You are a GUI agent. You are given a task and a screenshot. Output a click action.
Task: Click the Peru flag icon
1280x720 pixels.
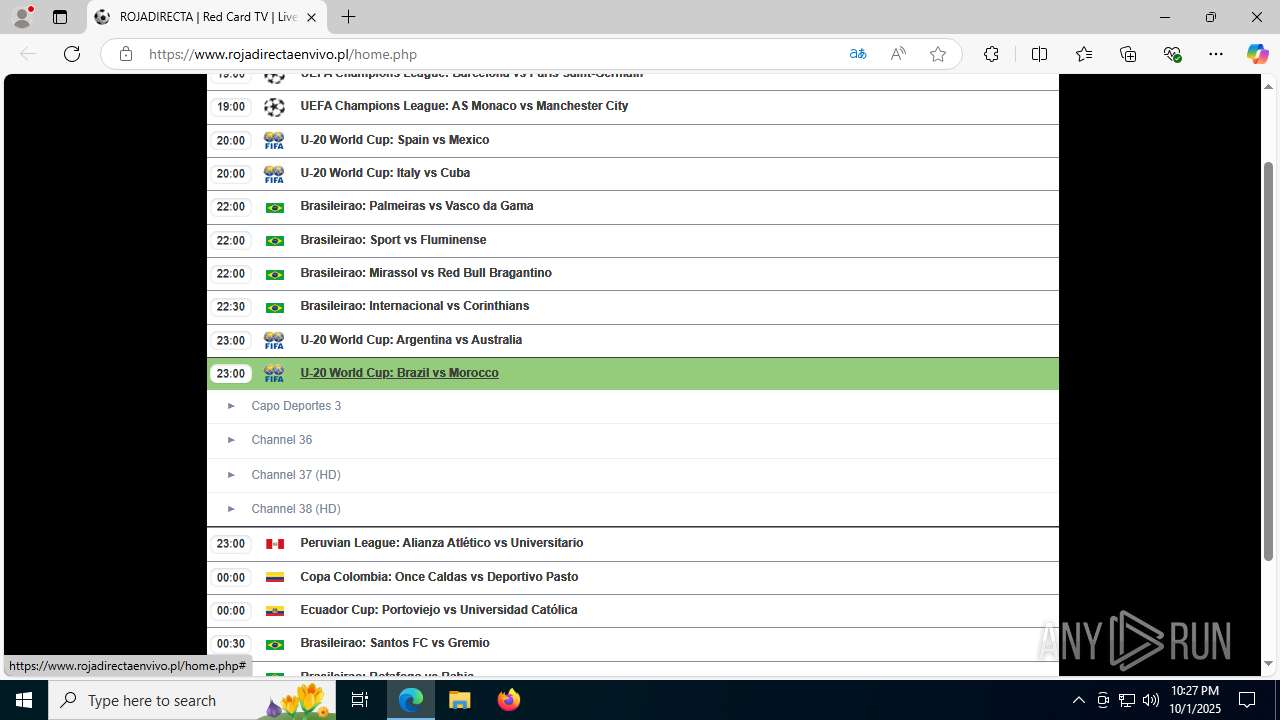point(274,544)
